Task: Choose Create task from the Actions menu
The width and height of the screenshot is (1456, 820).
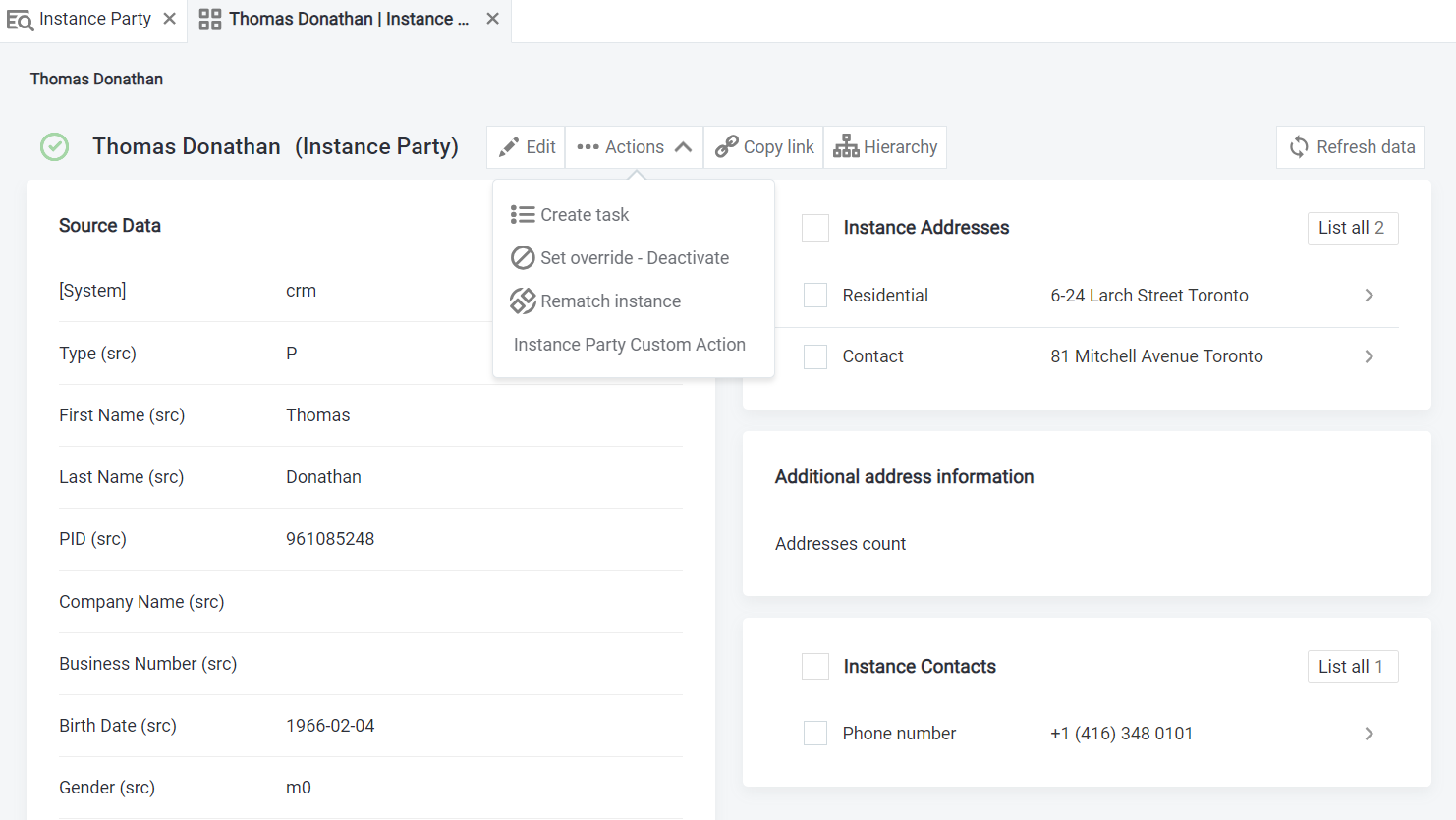Action: pyautogui.click(x=584, y=215)
